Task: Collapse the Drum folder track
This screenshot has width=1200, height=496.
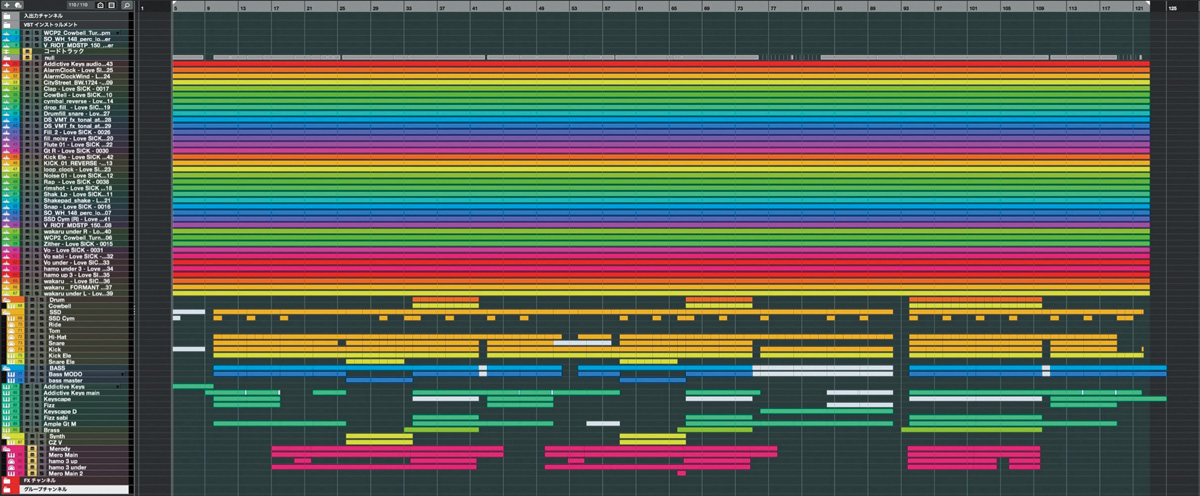Action: tap(8, 300)
